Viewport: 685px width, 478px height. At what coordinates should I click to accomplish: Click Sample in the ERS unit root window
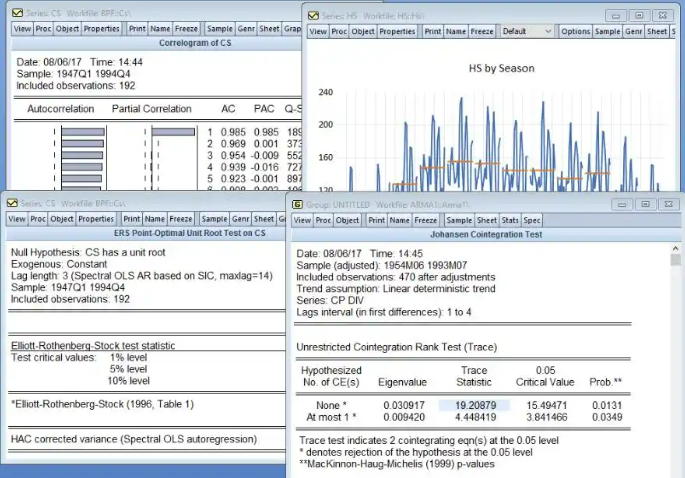(214, 219)
